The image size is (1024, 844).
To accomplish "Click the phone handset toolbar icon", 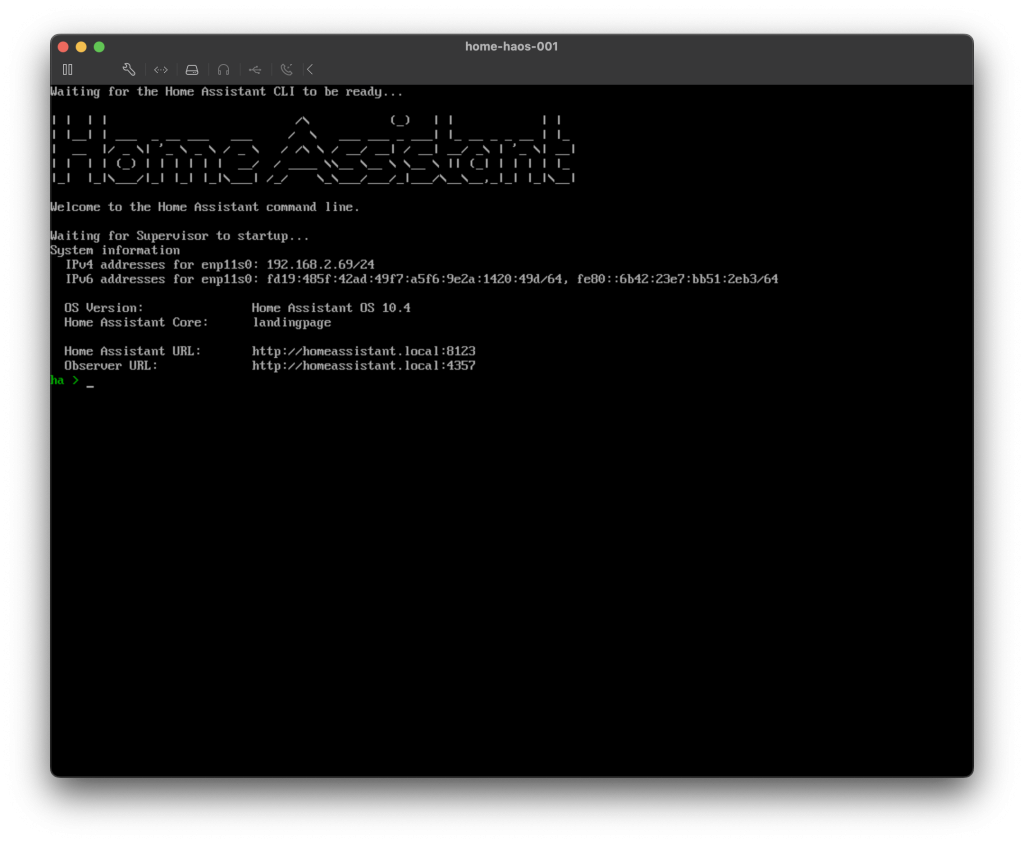I will coord(287,69).
